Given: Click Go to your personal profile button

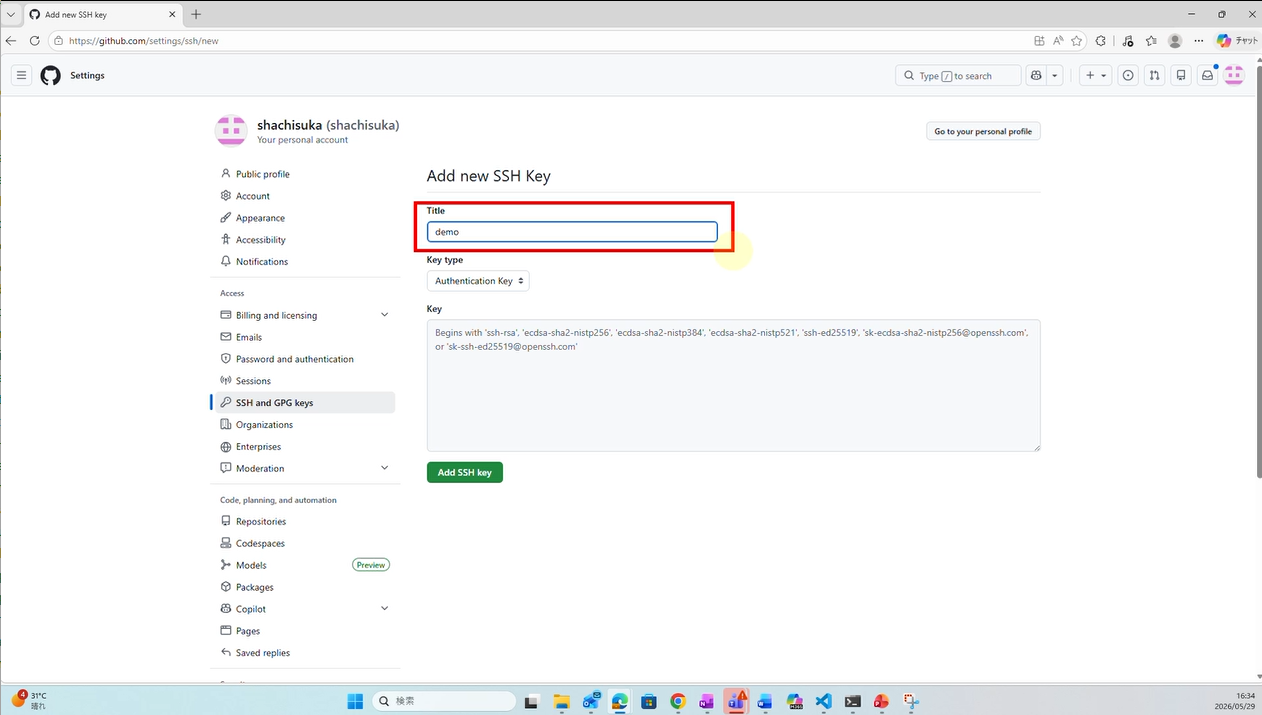Looking at the screenshot, I should click(983, 131).
